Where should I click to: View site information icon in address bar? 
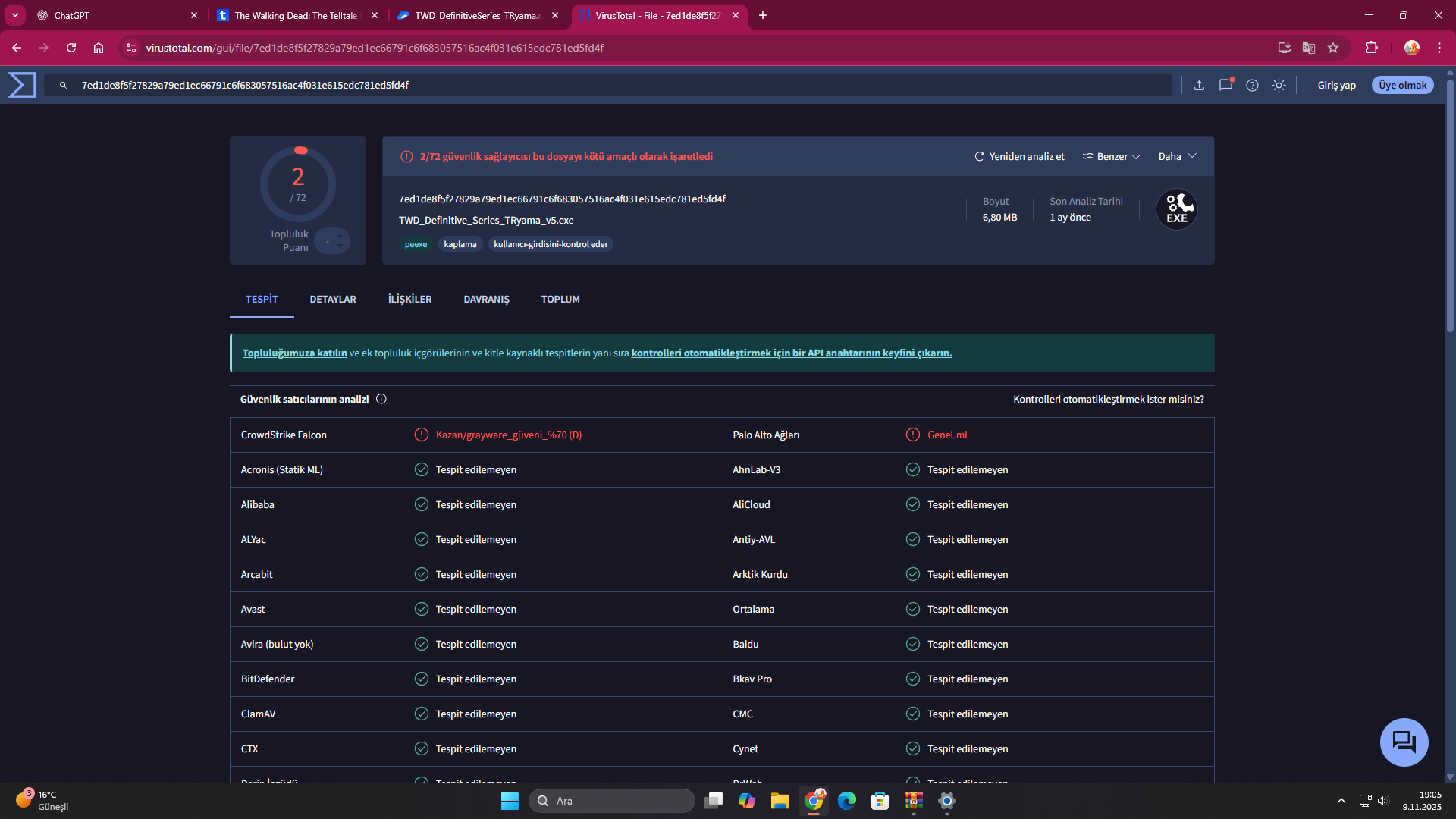coord(131,48)
